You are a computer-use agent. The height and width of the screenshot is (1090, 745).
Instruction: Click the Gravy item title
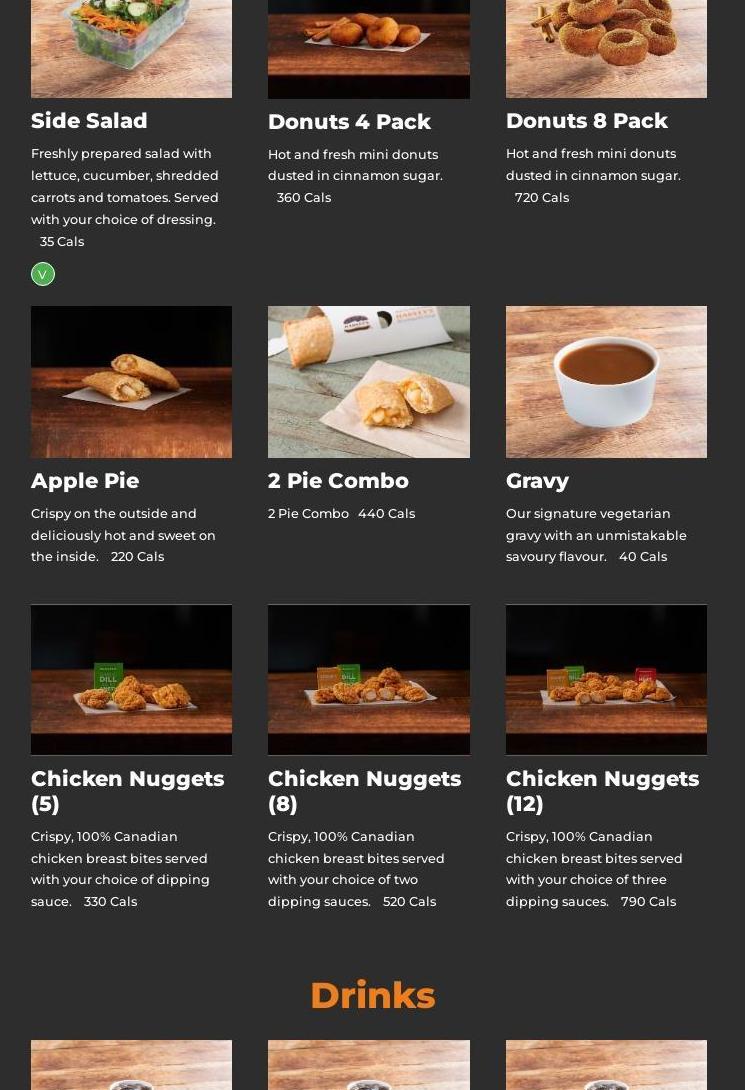click(537, 481)
